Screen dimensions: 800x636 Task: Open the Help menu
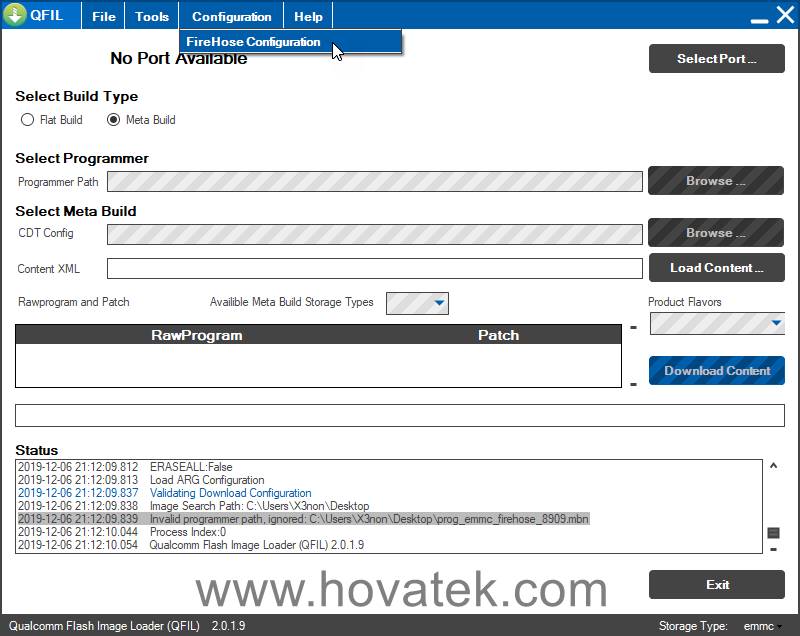[x=308, y=16]
